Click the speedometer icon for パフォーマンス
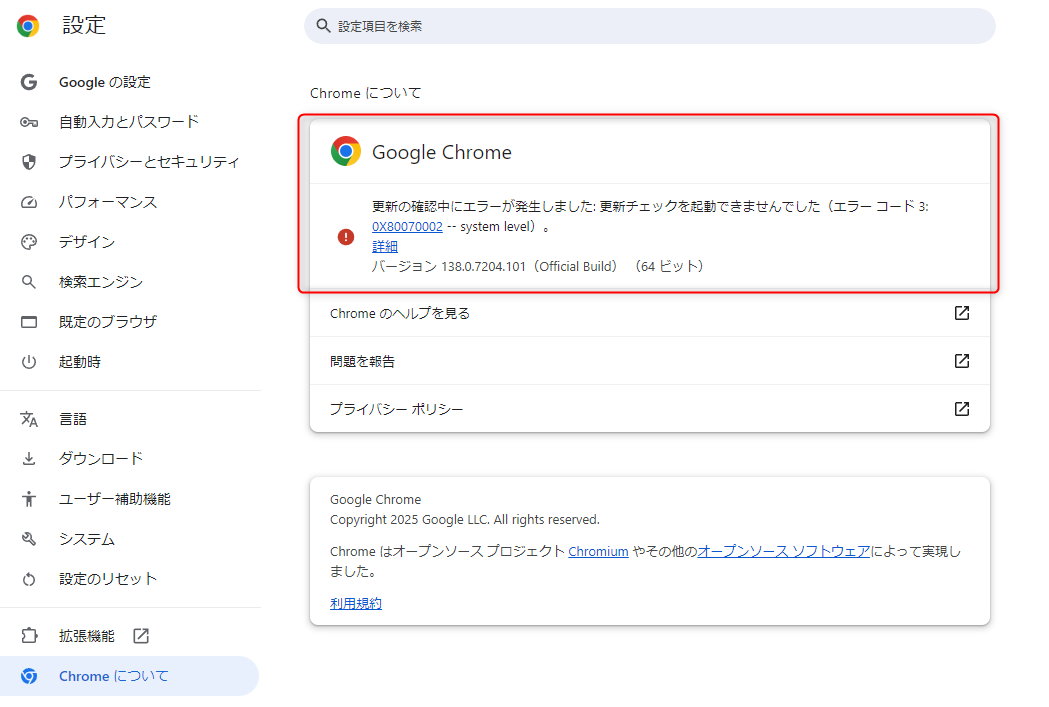The height and width of the screenshot is (707, 1049). (29, 202)
